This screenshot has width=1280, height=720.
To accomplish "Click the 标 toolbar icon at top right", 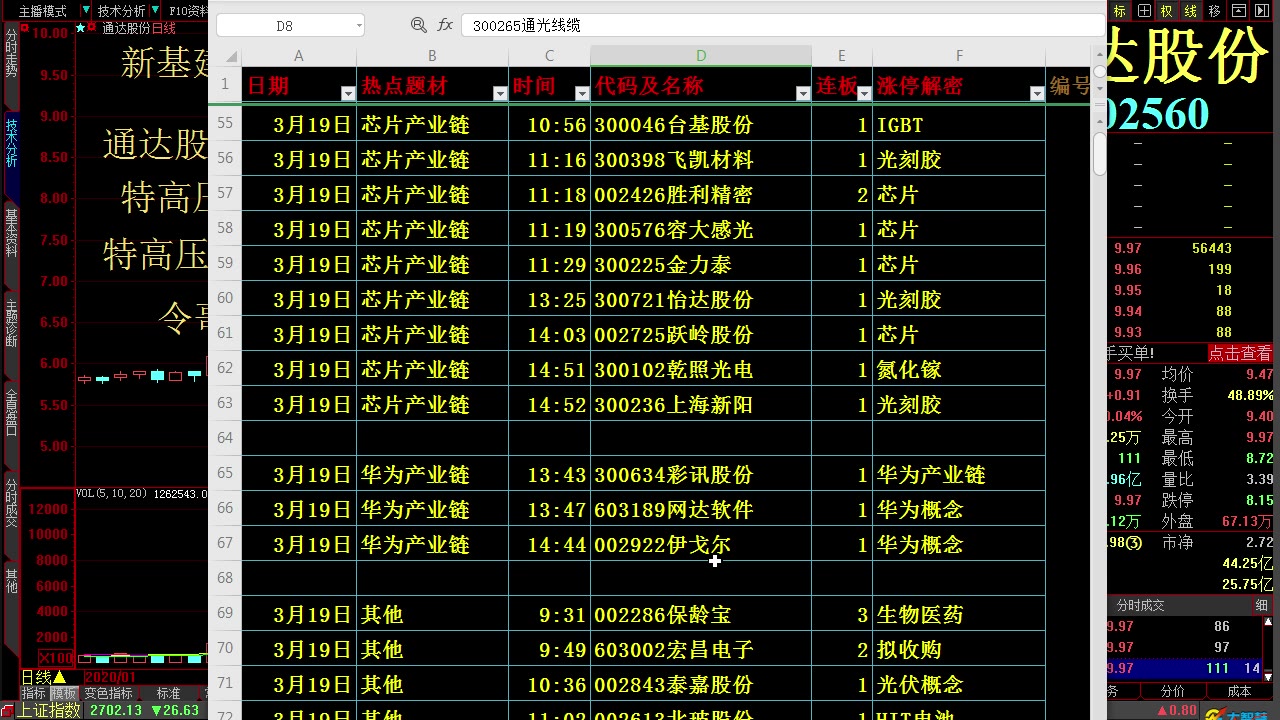I will pyautogui.click(x=1119, y=11).
